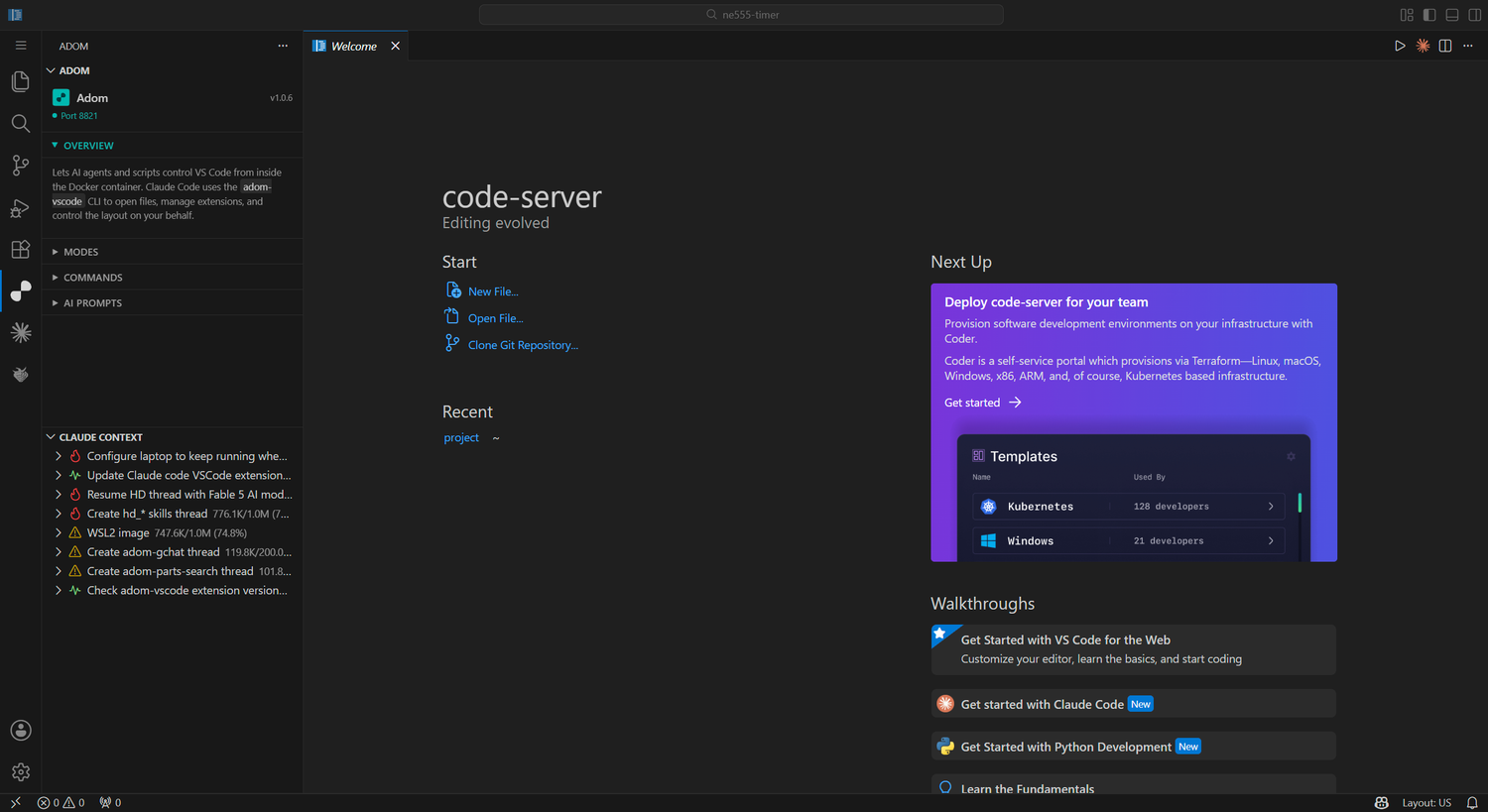Image resolution: width=1488 pixels, height=812 pixels.
Task: Select Update Claude code VSCode extension thread
Action: point(173,475)
